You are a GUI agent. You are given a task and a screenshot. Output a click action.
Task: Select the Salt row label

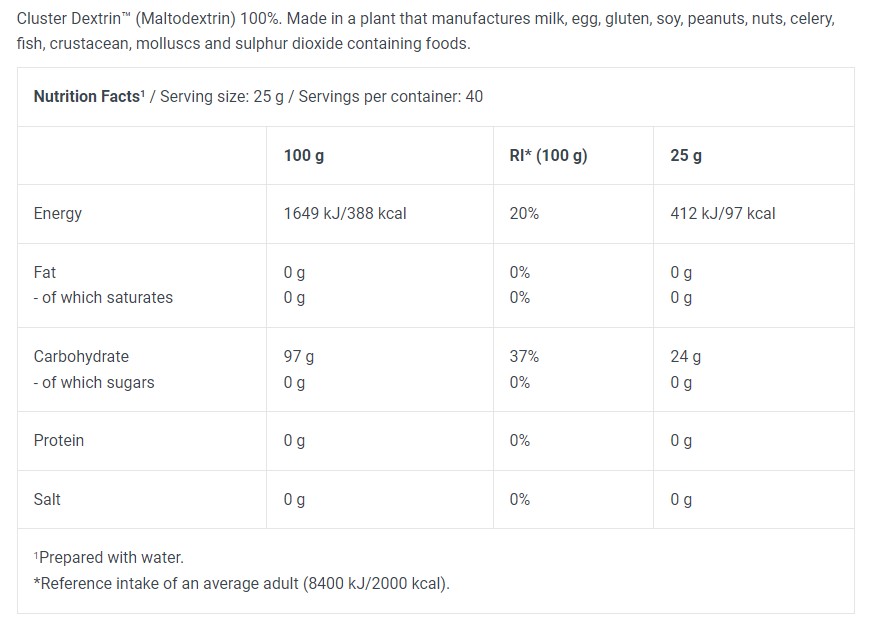pyautogui.click(x=47, y=499)
